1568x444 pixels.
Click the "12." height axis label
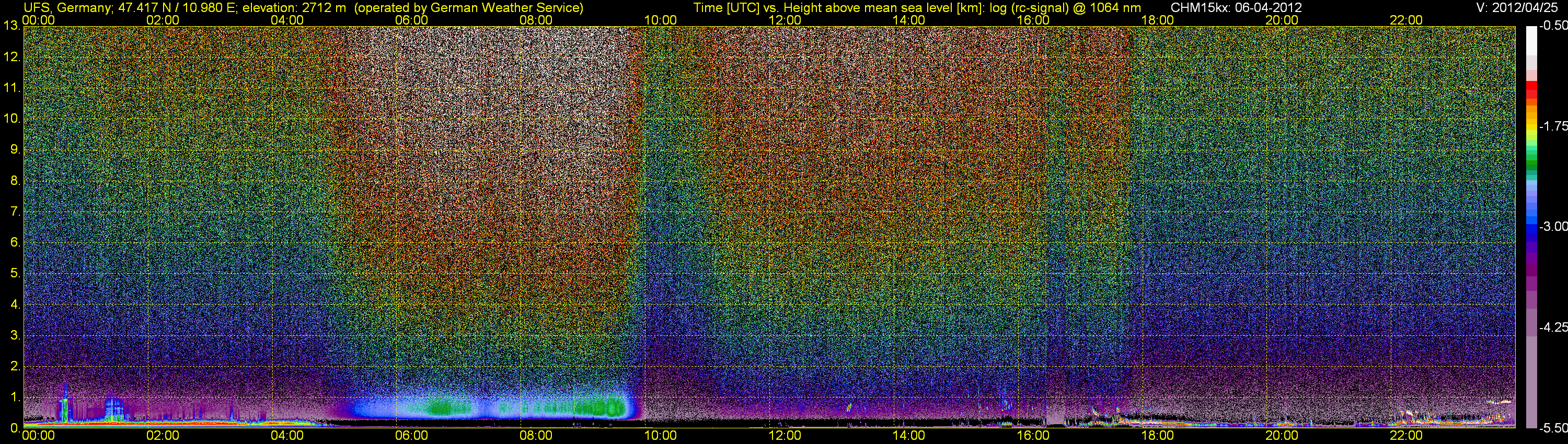coord(11,57)
